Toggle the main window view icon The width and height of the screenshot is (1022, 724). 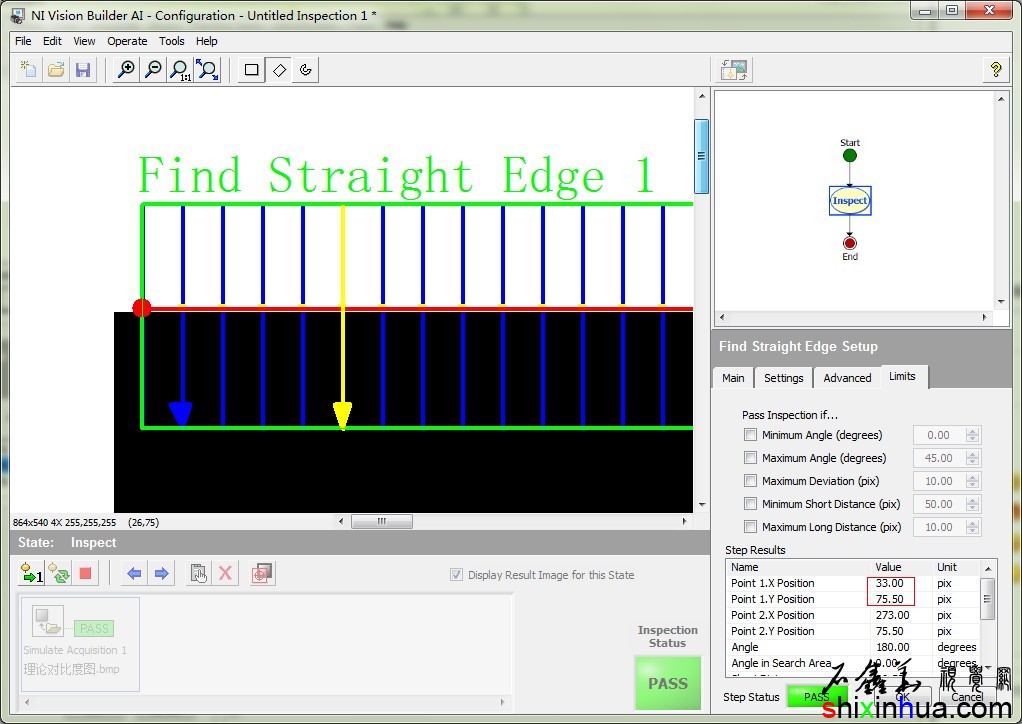click(734, 70)
